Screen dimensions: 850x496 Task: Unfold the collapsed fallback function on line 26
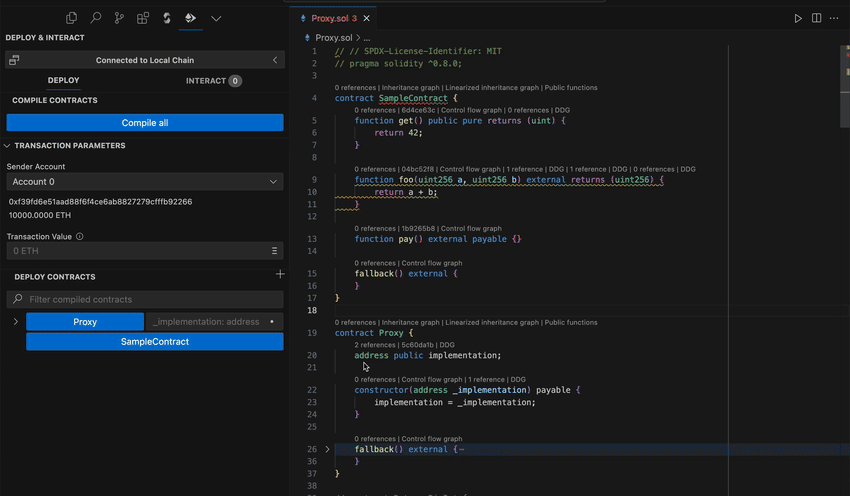pos(327,450)
